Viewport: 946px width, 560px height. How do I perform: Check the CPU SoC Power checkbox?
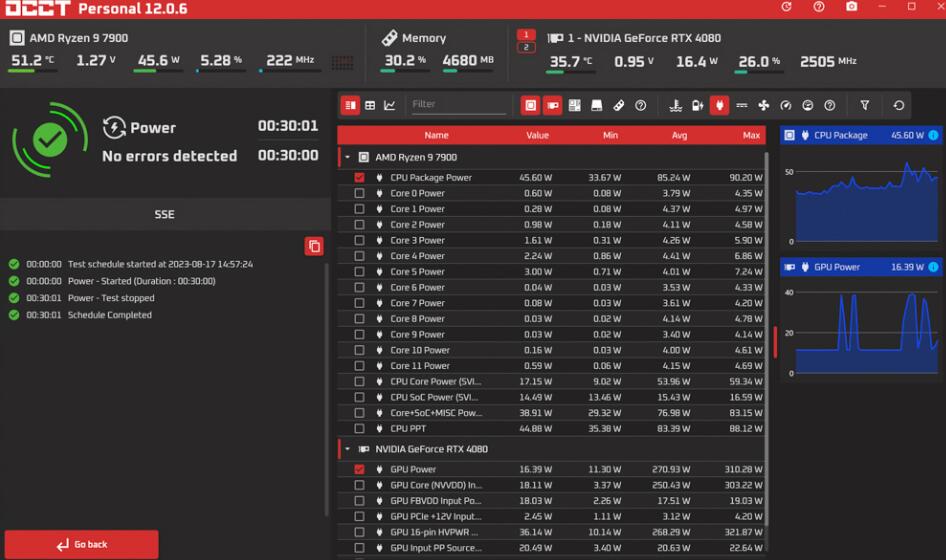(x=360, y=397)
